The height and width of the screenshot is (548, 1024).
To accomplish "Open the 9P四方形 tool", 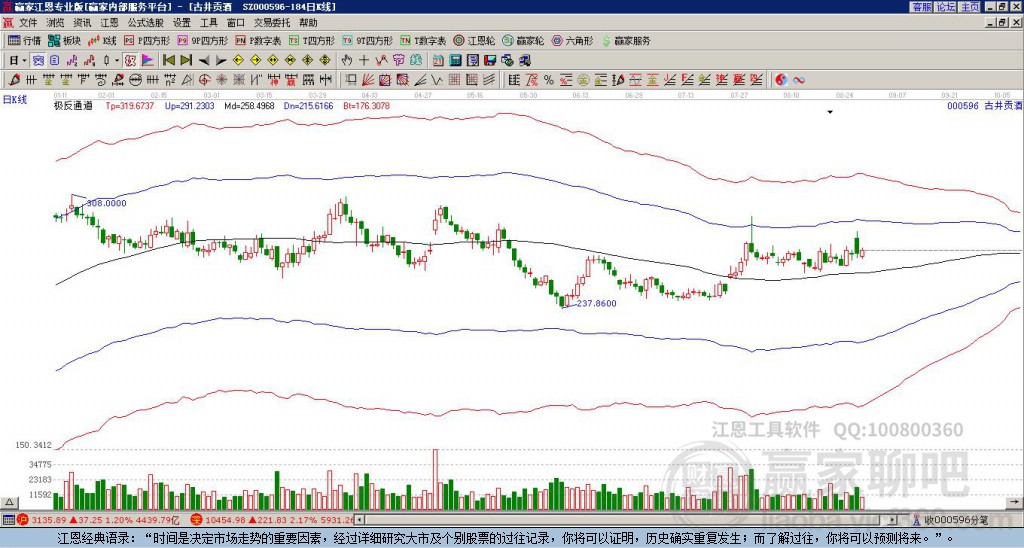I will 202,40.
